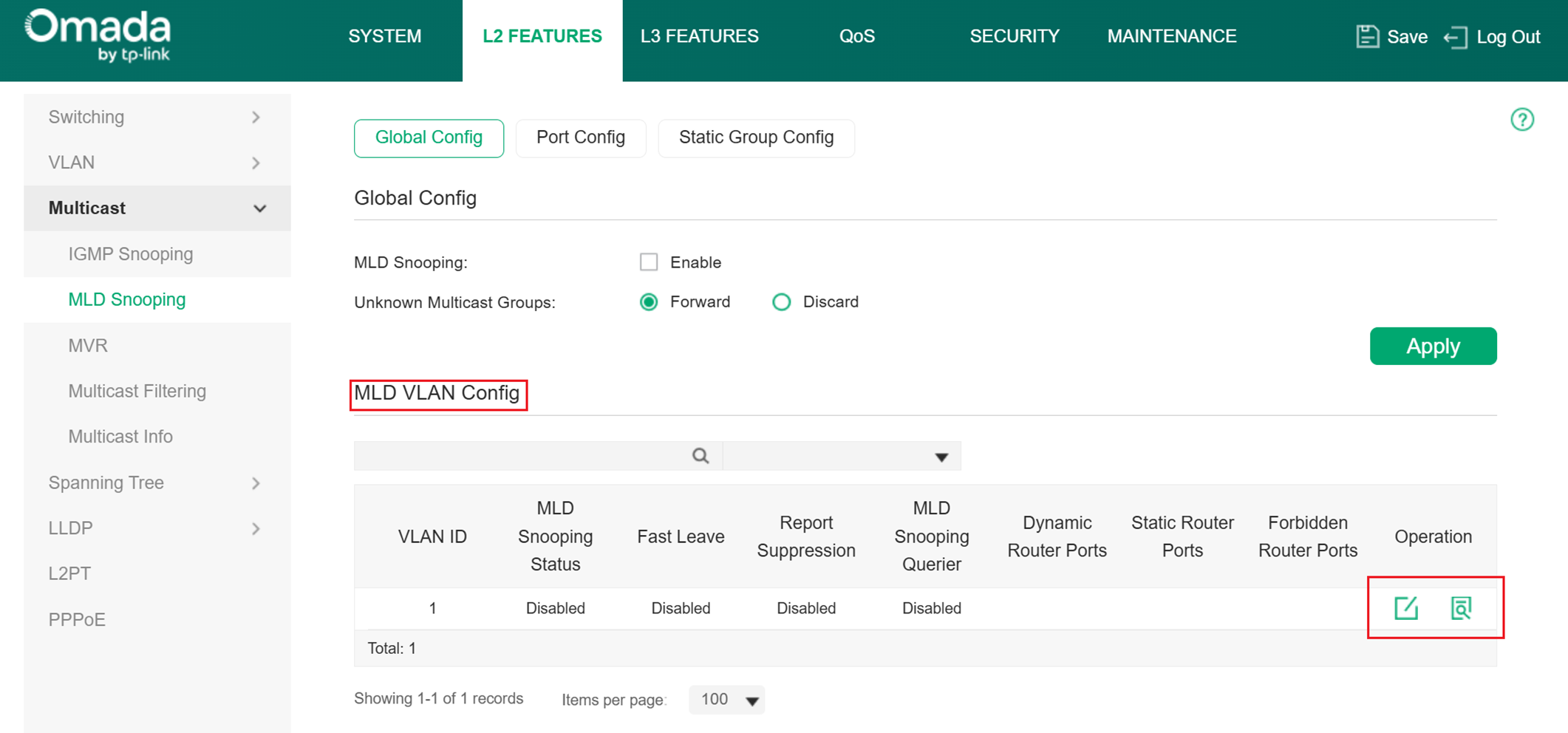Open the Static Group Config tab
Viewport: 1568px width, 733px height.
click(756, 137)
